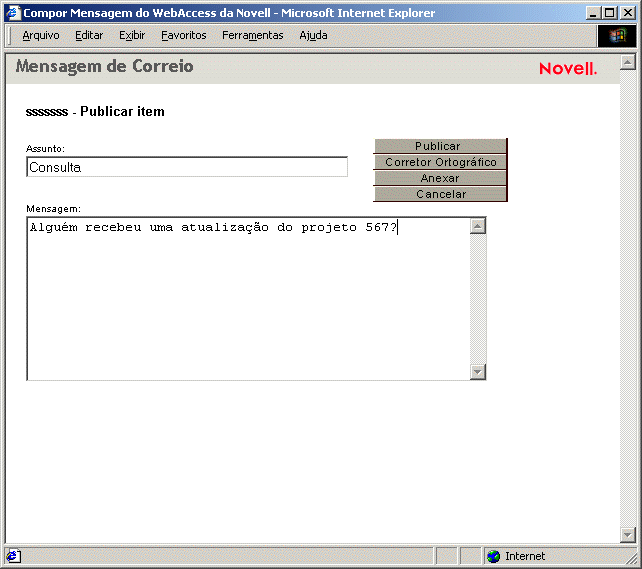Click the 'Mensagem:' label
Viewport: 642px width, 569px height.
pyautogui.click(x=54, y=209)
